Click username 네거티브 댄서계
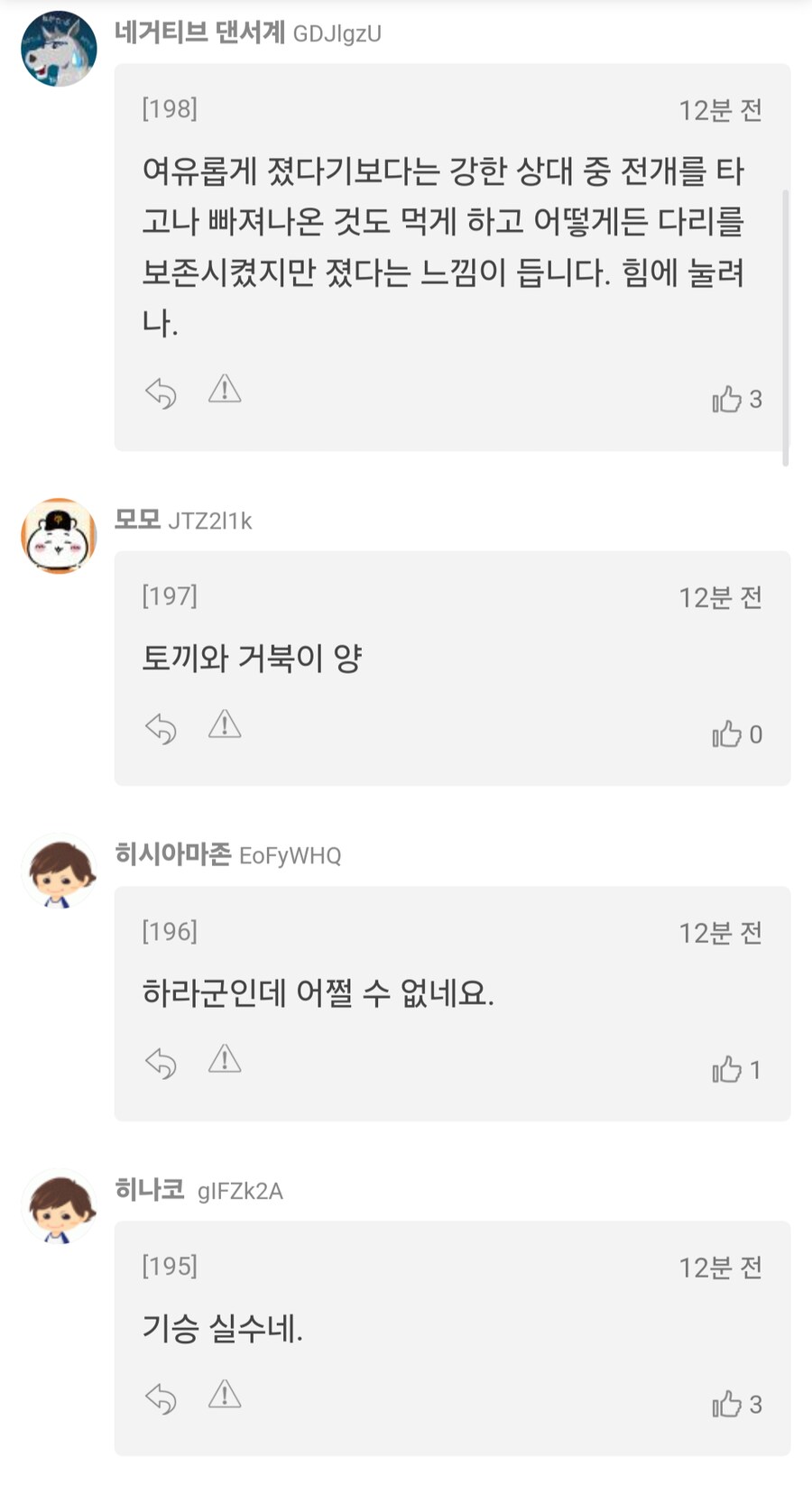Screen dimensions: 812x1485 (x=199, y=33)
